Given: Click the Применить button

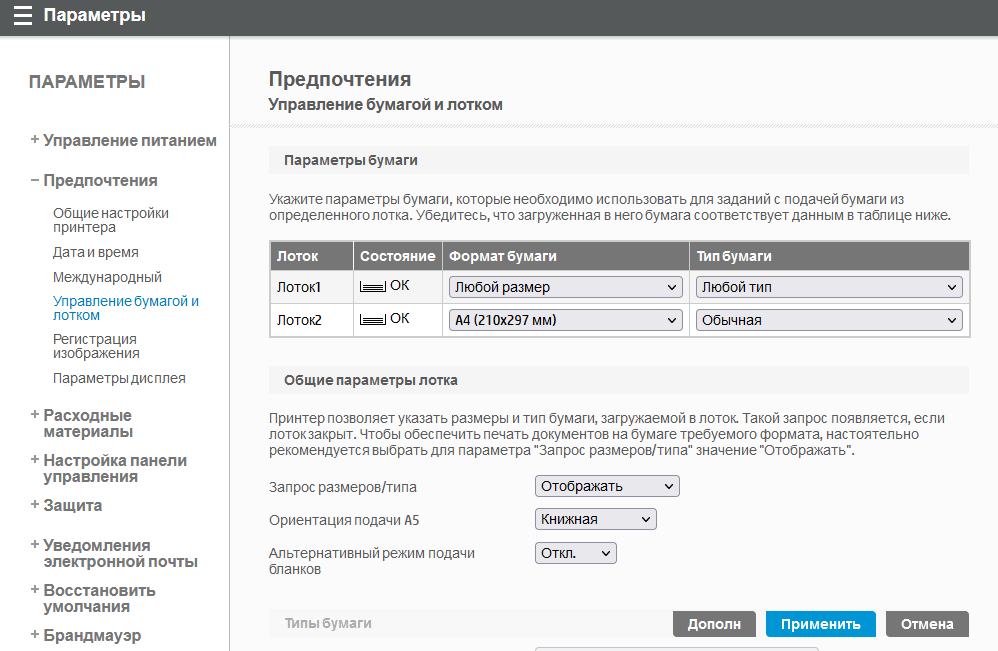Looking at the screenshot, I should pos(820,624).
